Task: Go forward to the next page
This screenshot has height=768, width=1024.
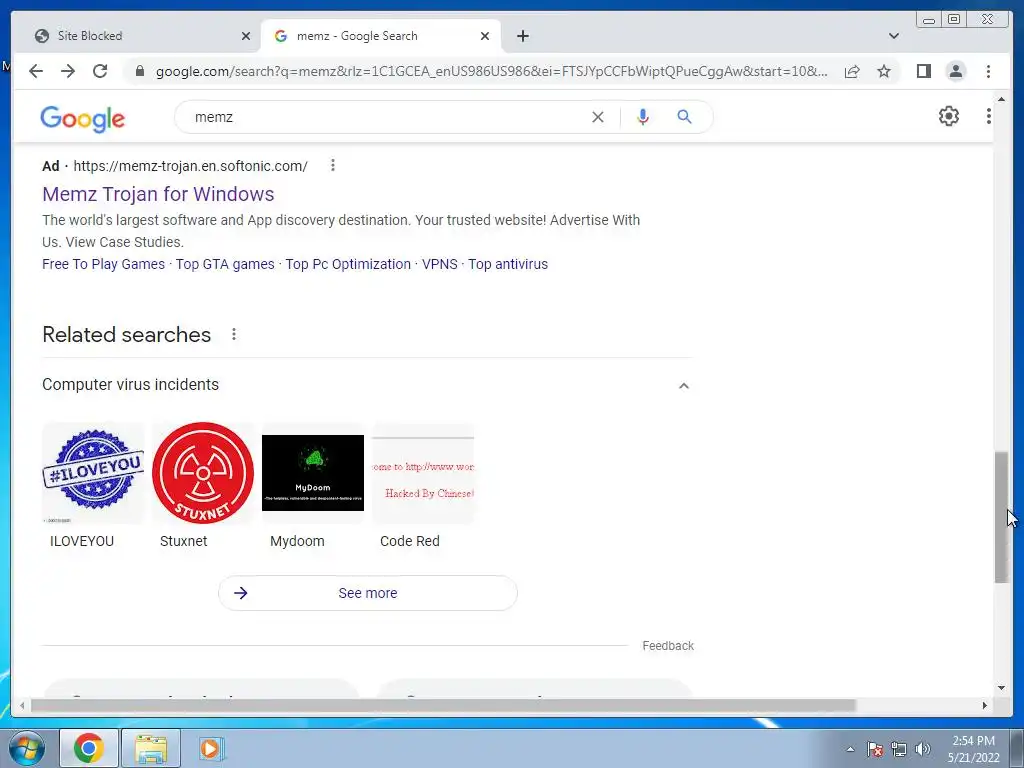Action: (x=68, y=71)
